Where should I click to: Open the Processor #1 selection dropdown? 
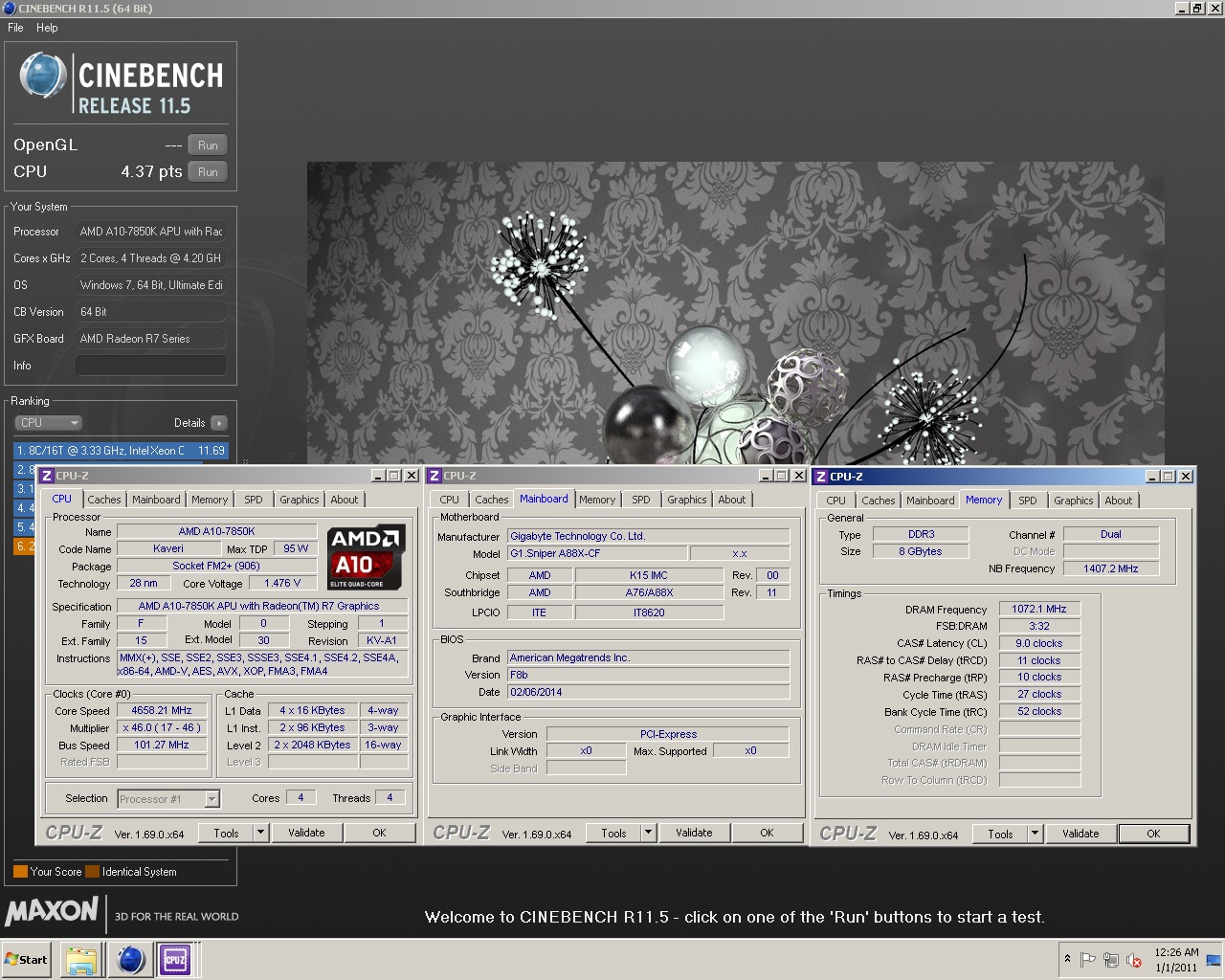click(168, 799)
